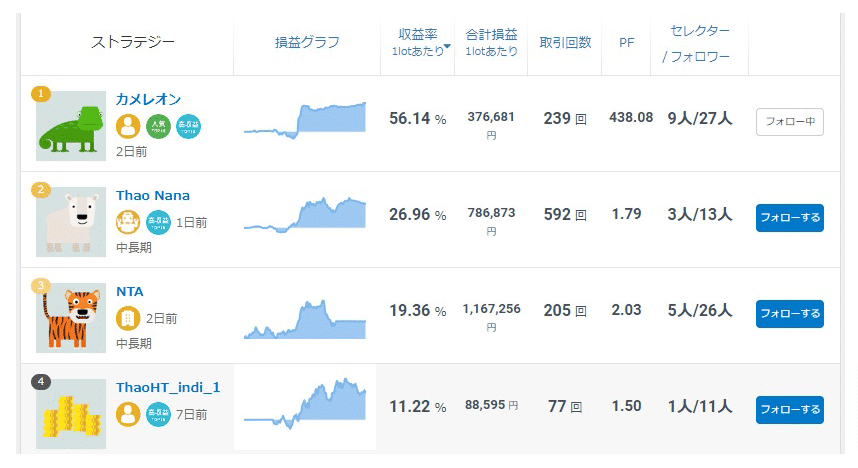Sort by 収益率 column dropdown arrow

[447, 47]
